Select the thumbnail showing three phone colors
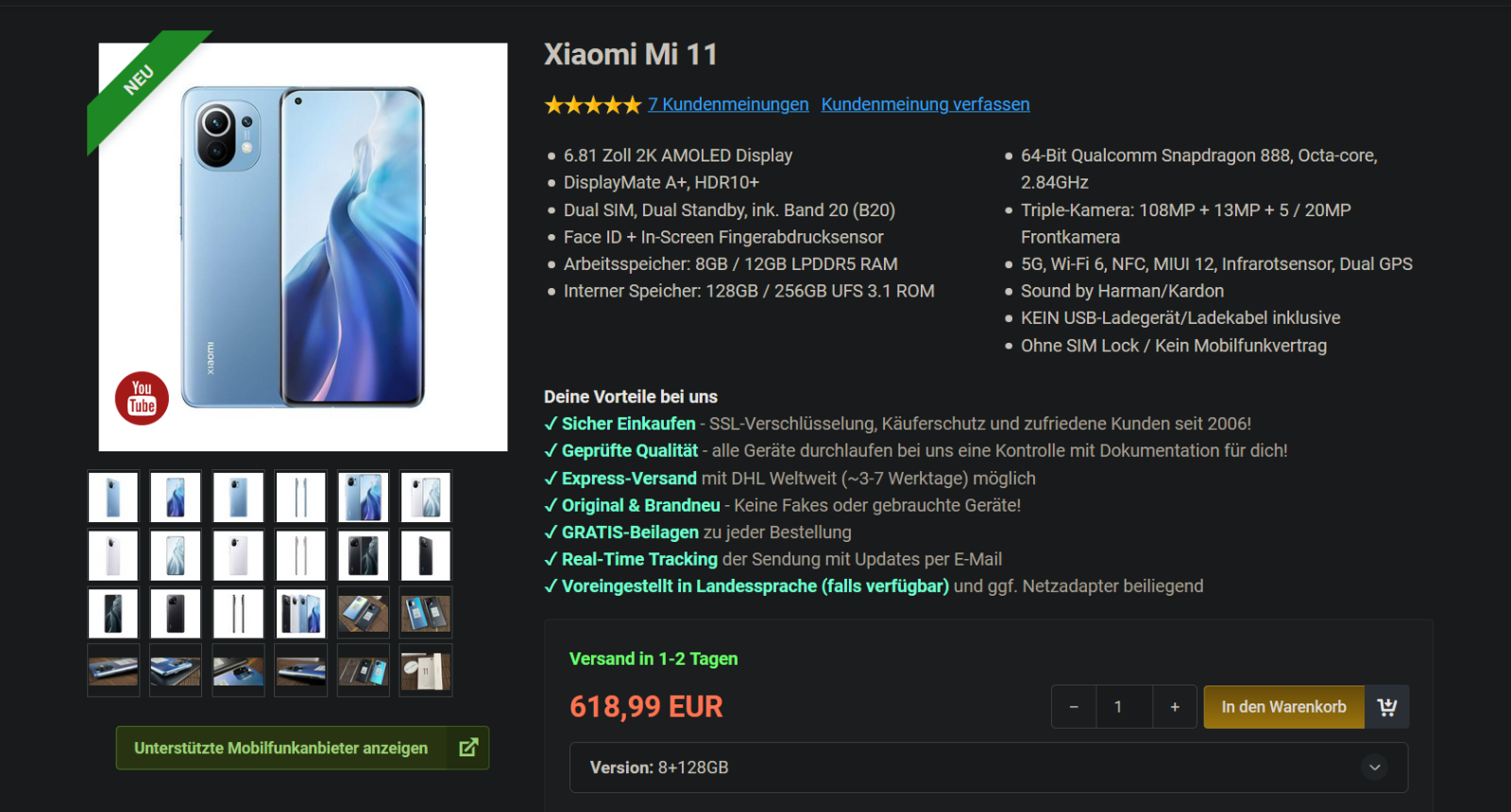 pos(301,613)
